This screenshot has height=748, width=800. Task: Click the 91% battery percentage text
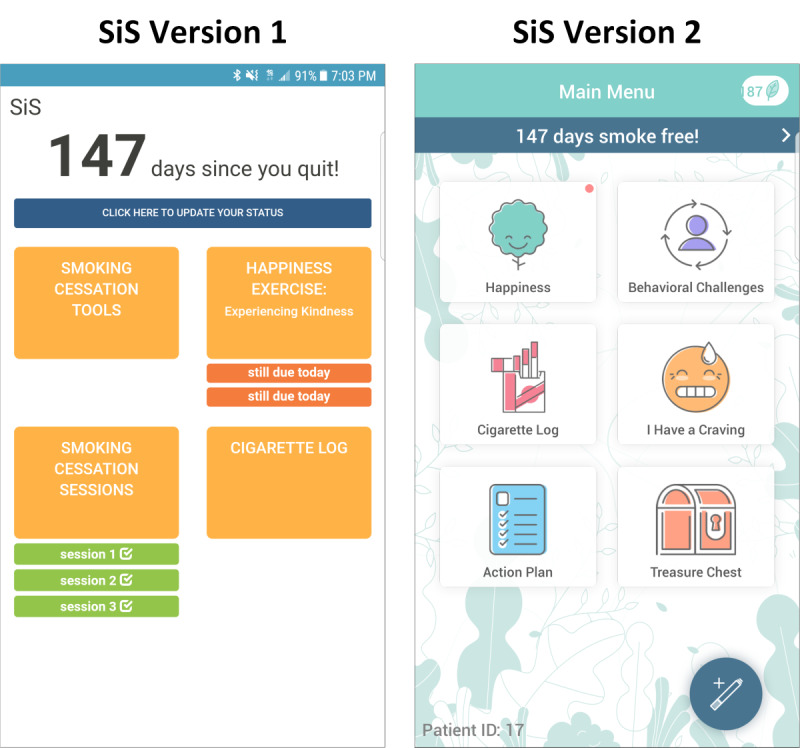305,76
